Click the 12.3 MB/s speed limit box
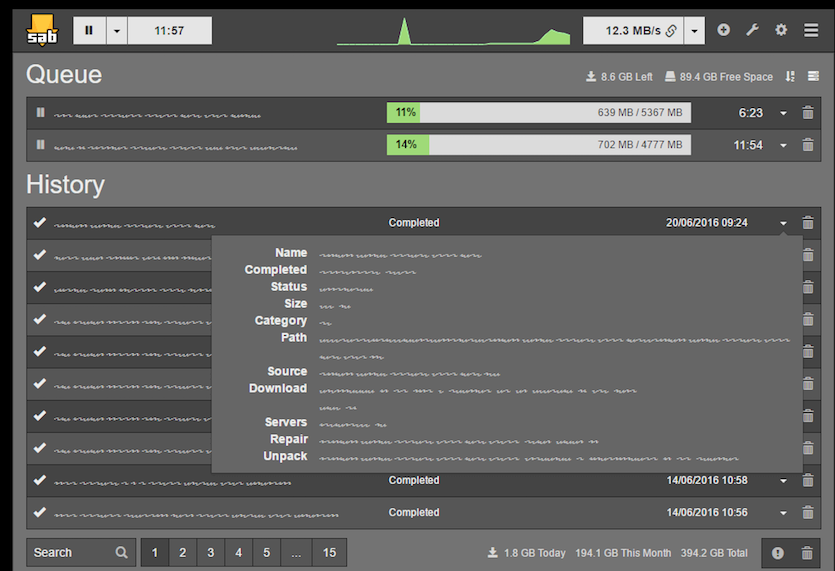The image size is (835, 571). (x=634, y=30)
